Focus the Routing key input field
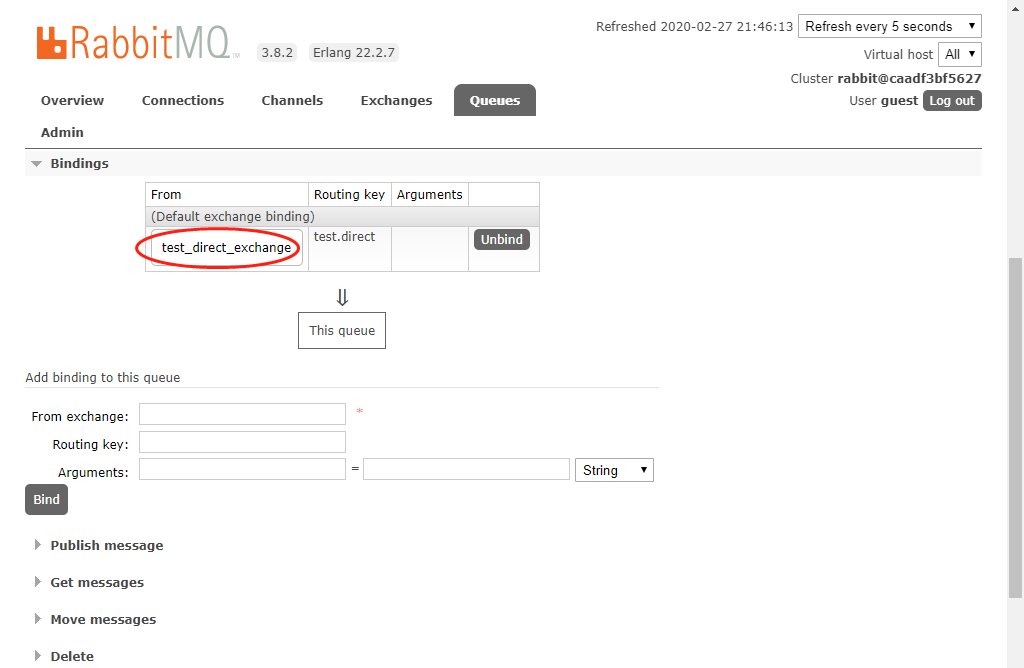 click(x=242, y=442)
